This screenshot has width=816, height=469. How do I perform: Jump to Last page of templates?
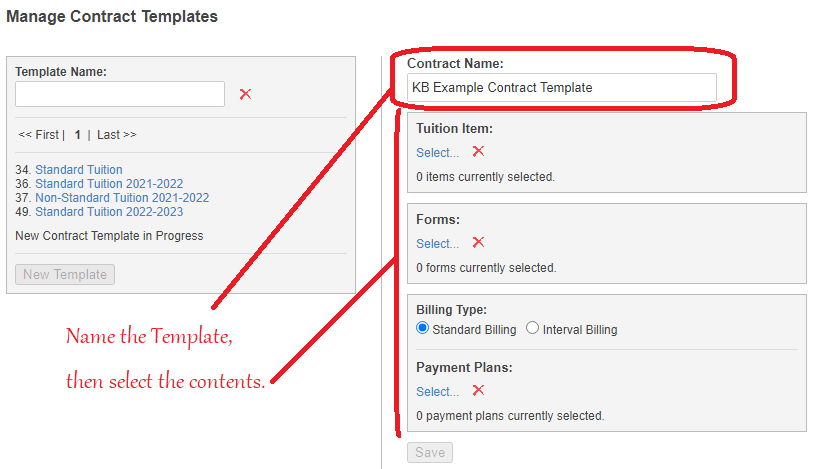tap(116, 135)
